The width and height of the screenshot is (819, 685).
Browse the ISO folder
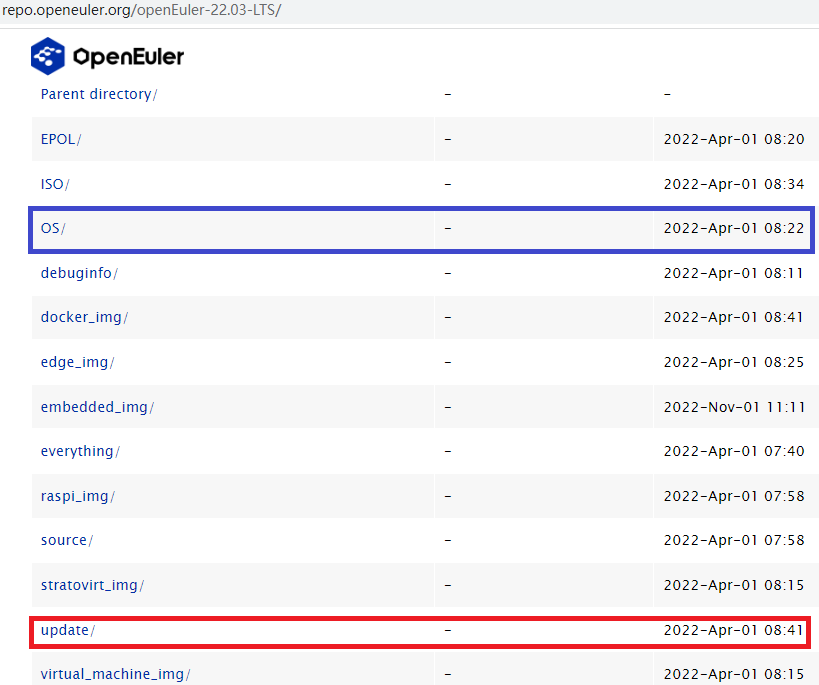coord(52,184)
